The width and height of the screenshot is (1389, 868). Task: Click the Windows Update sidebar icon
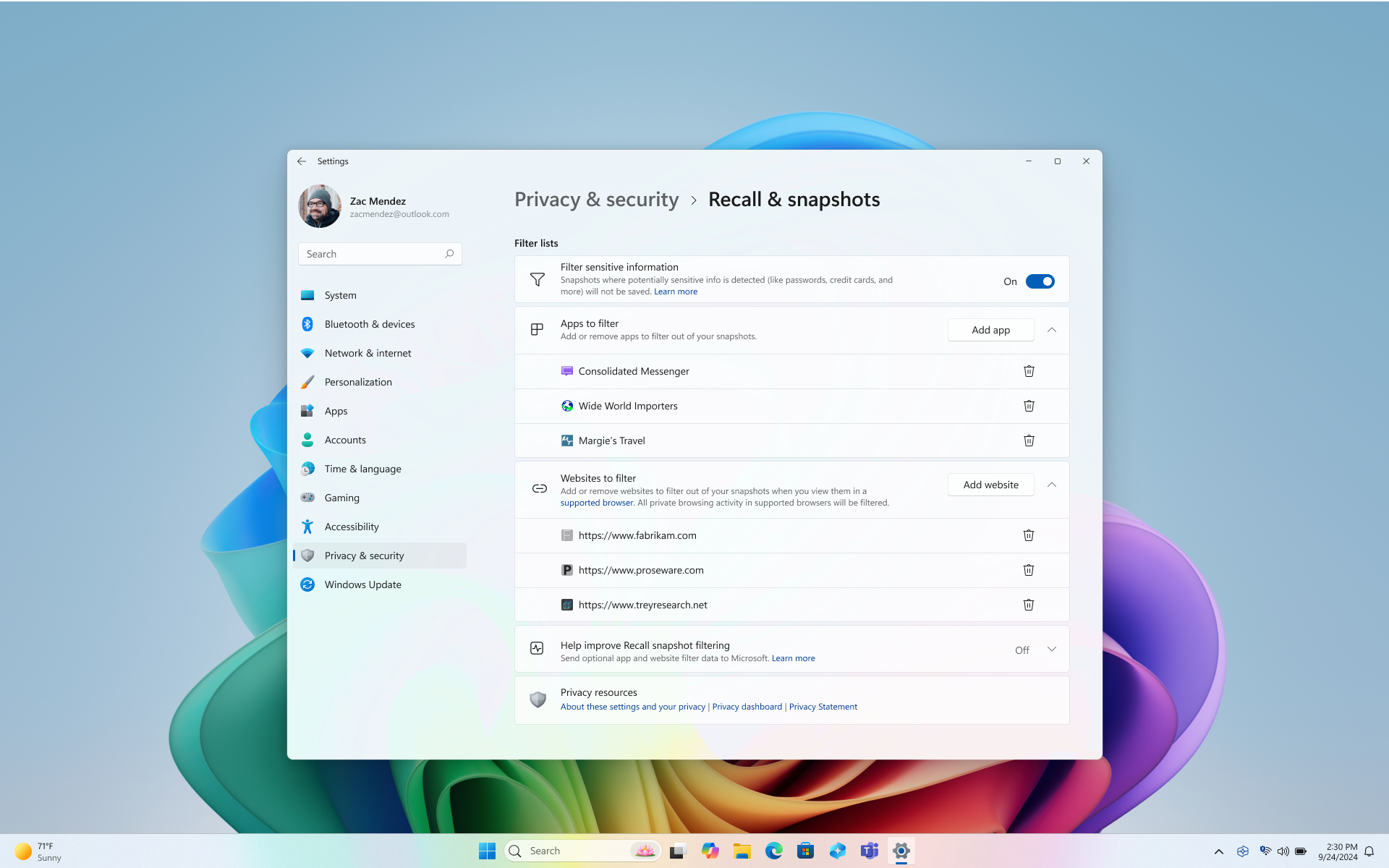click(x=307, y=584)
